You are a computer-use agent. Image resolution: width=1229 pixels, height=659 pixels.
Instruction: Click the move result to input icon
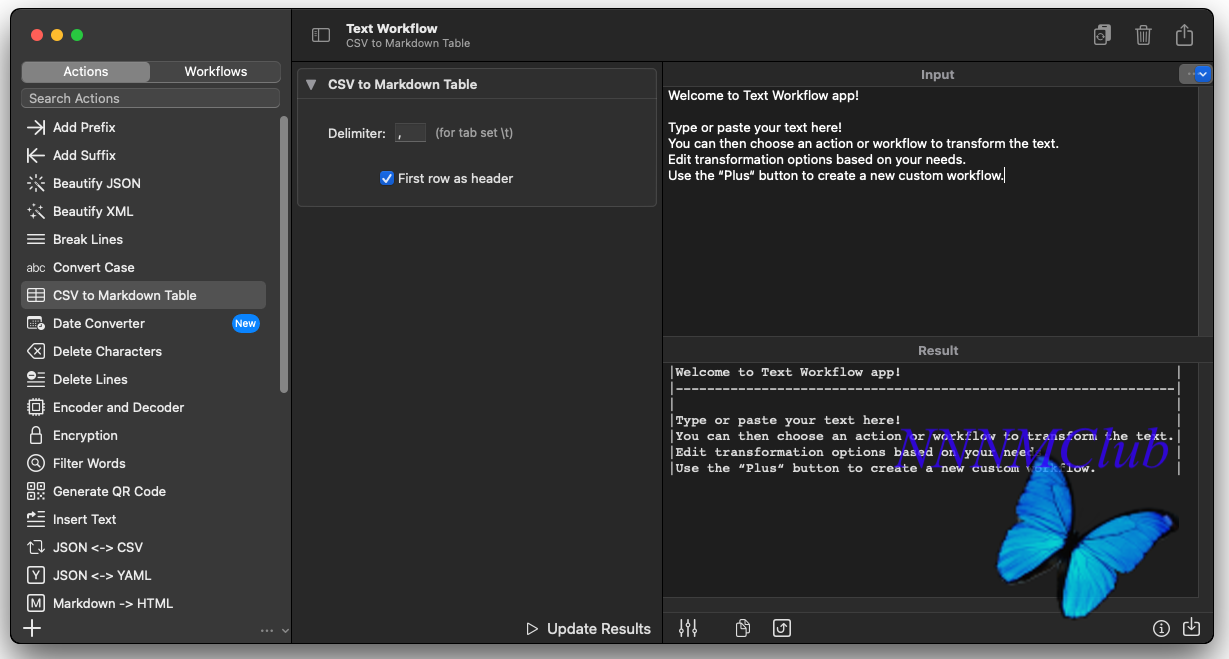pos(782,628)
